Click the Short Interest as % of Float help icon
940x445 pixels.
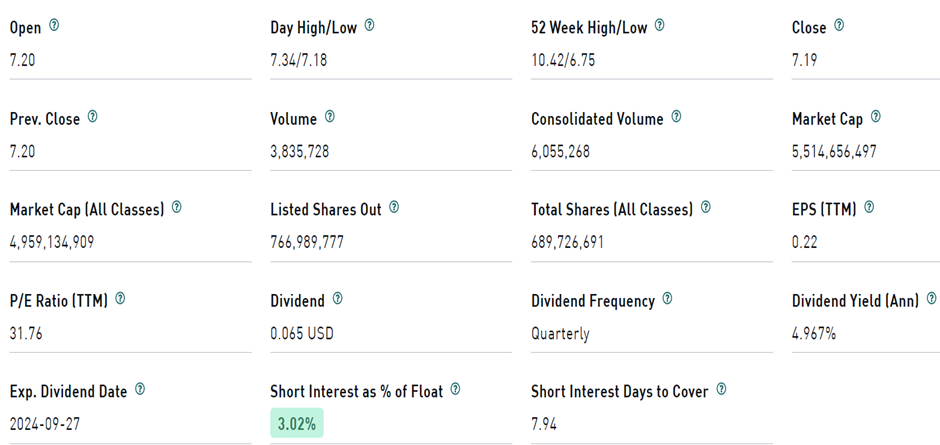click(x=454, y=390)
